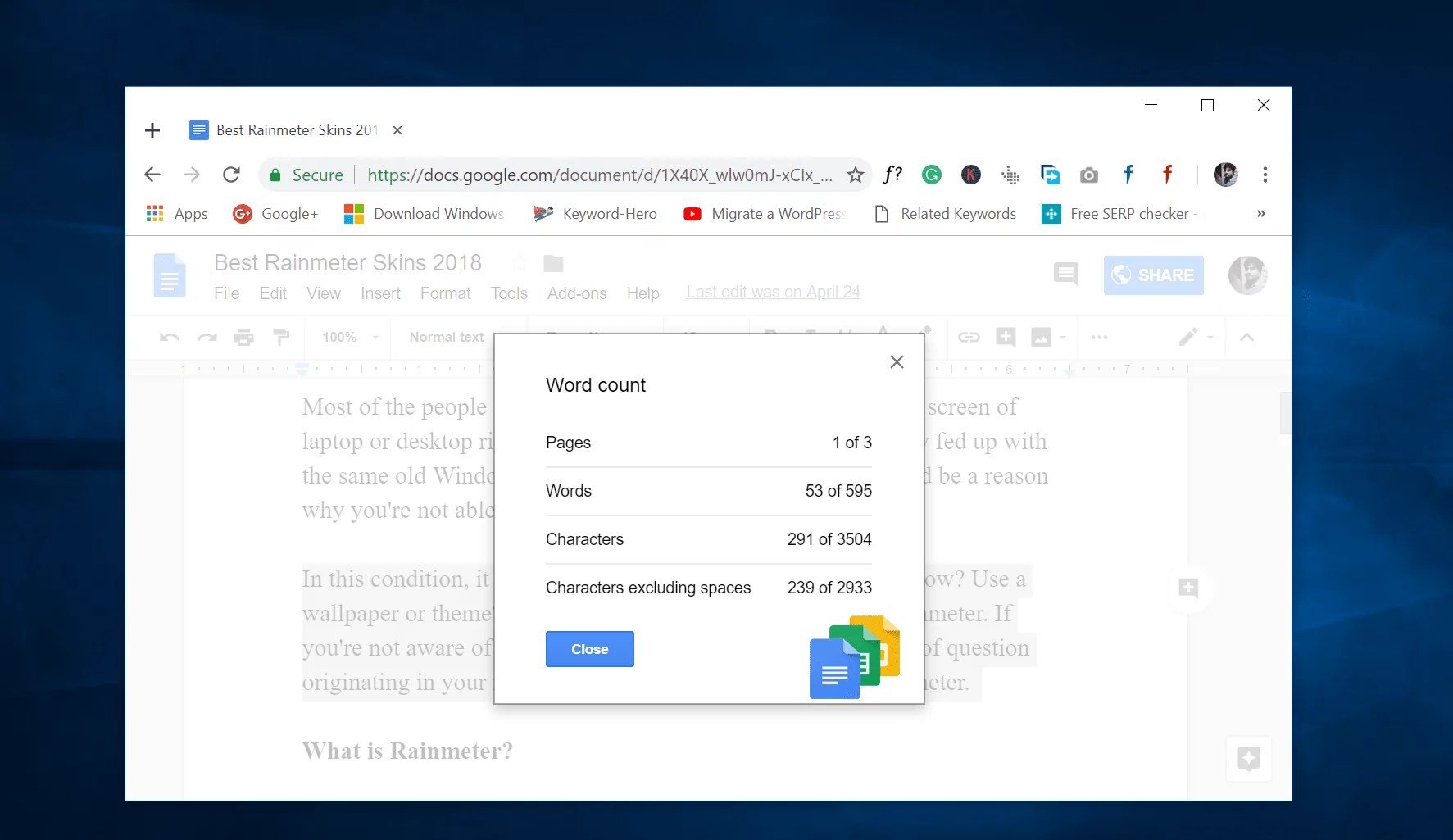Select the Paint format tool

[281, 338]
